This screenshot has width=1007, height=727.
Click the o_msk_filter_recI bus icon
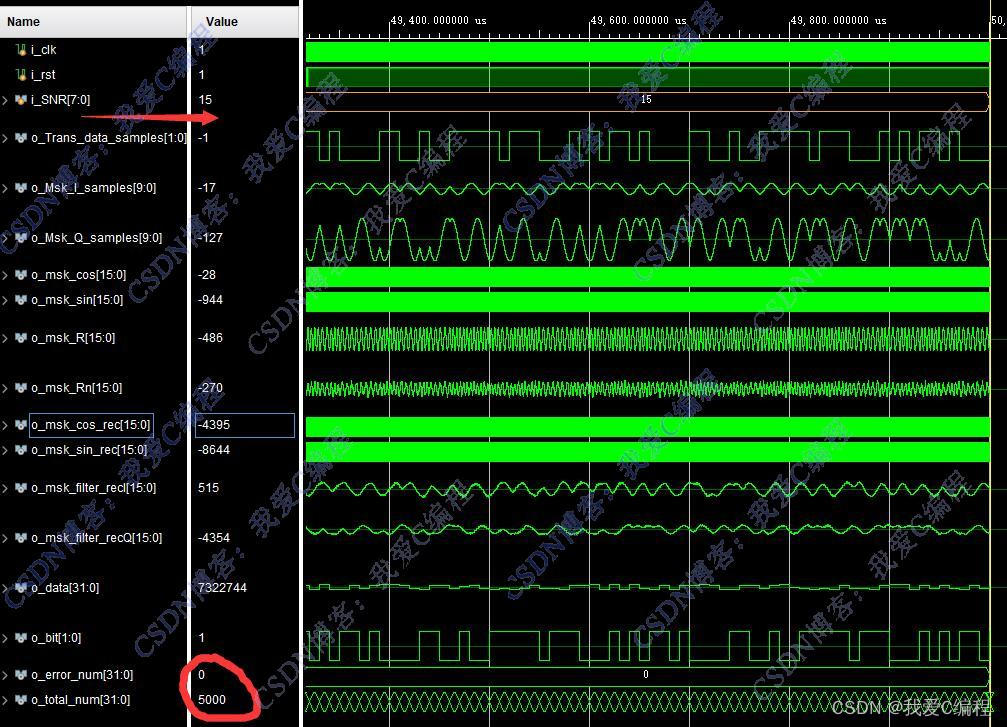coord(21,487)
